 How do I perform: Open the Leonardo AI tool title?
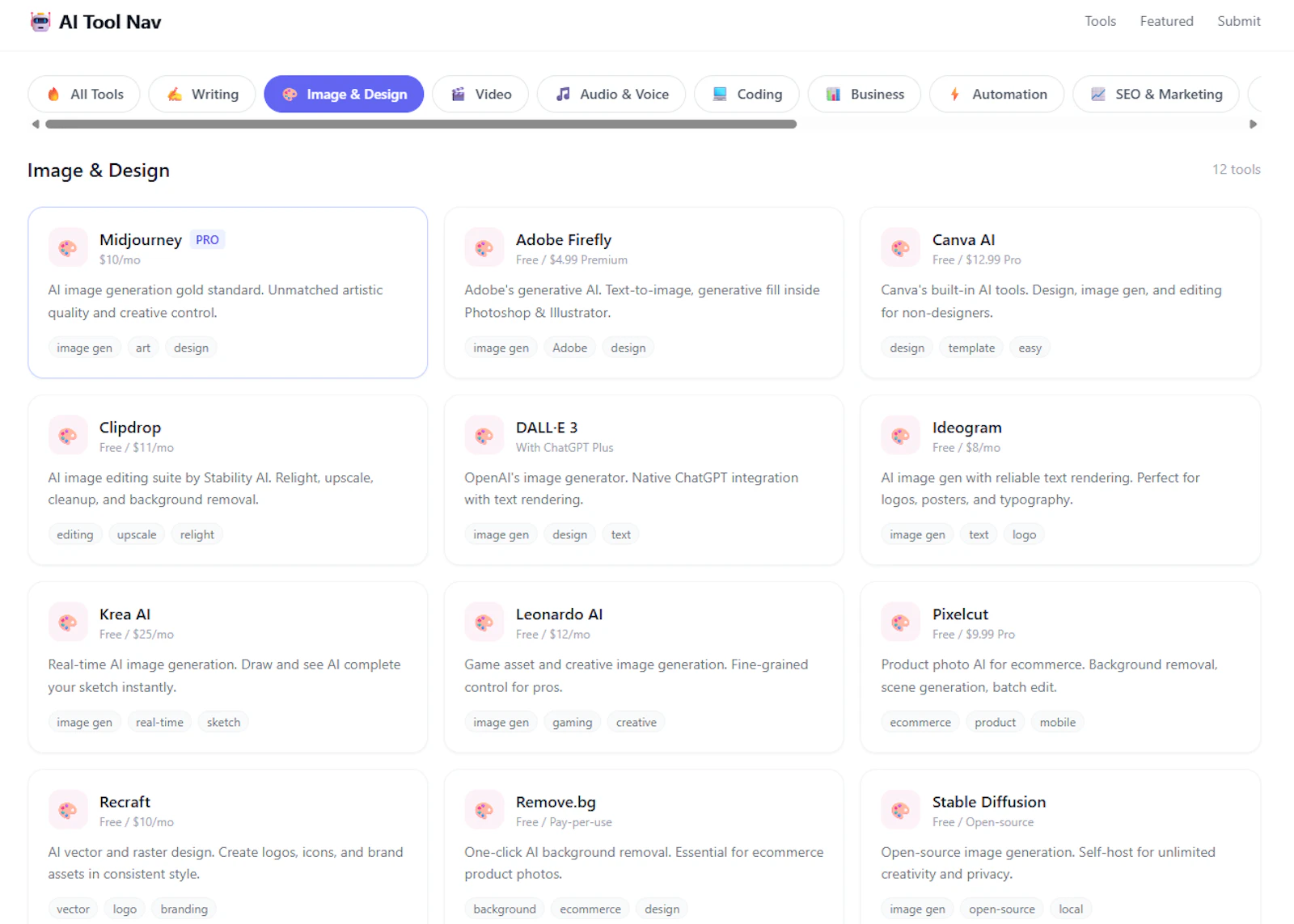pyautogui.click(x=559, y=614)
